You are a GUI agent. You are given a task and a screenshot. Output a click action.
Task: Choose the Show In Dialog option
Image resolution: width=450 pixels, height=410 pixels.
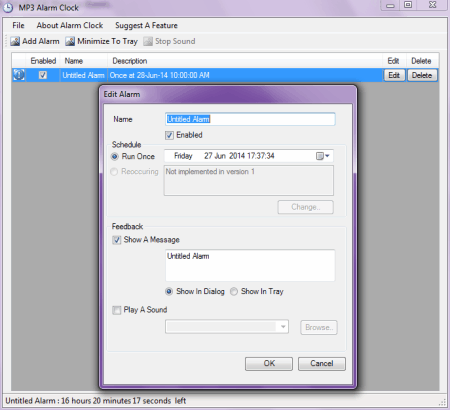[169, 292]
